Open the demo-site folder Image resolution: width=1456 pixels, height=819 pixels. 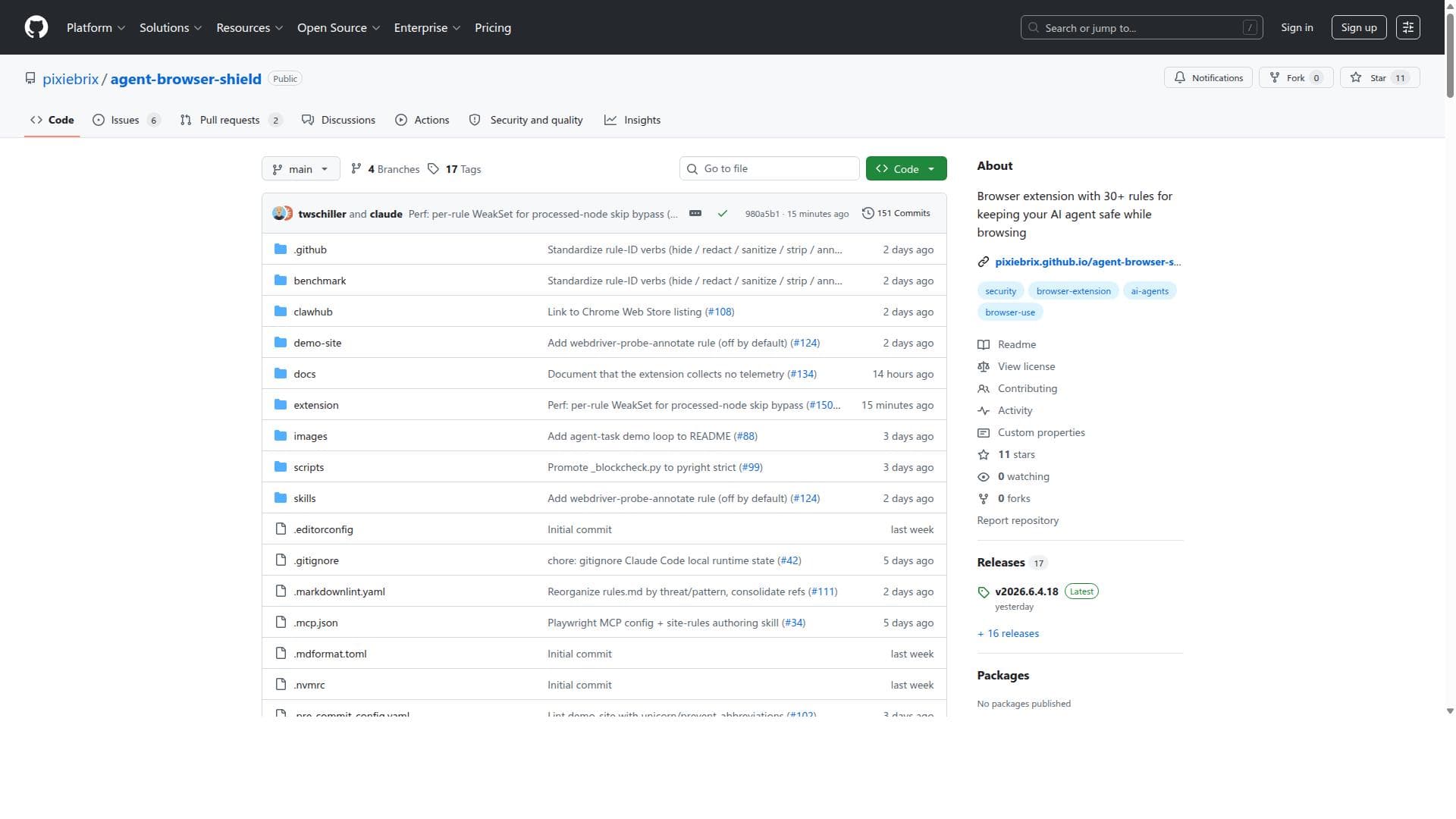pos(317,343)
